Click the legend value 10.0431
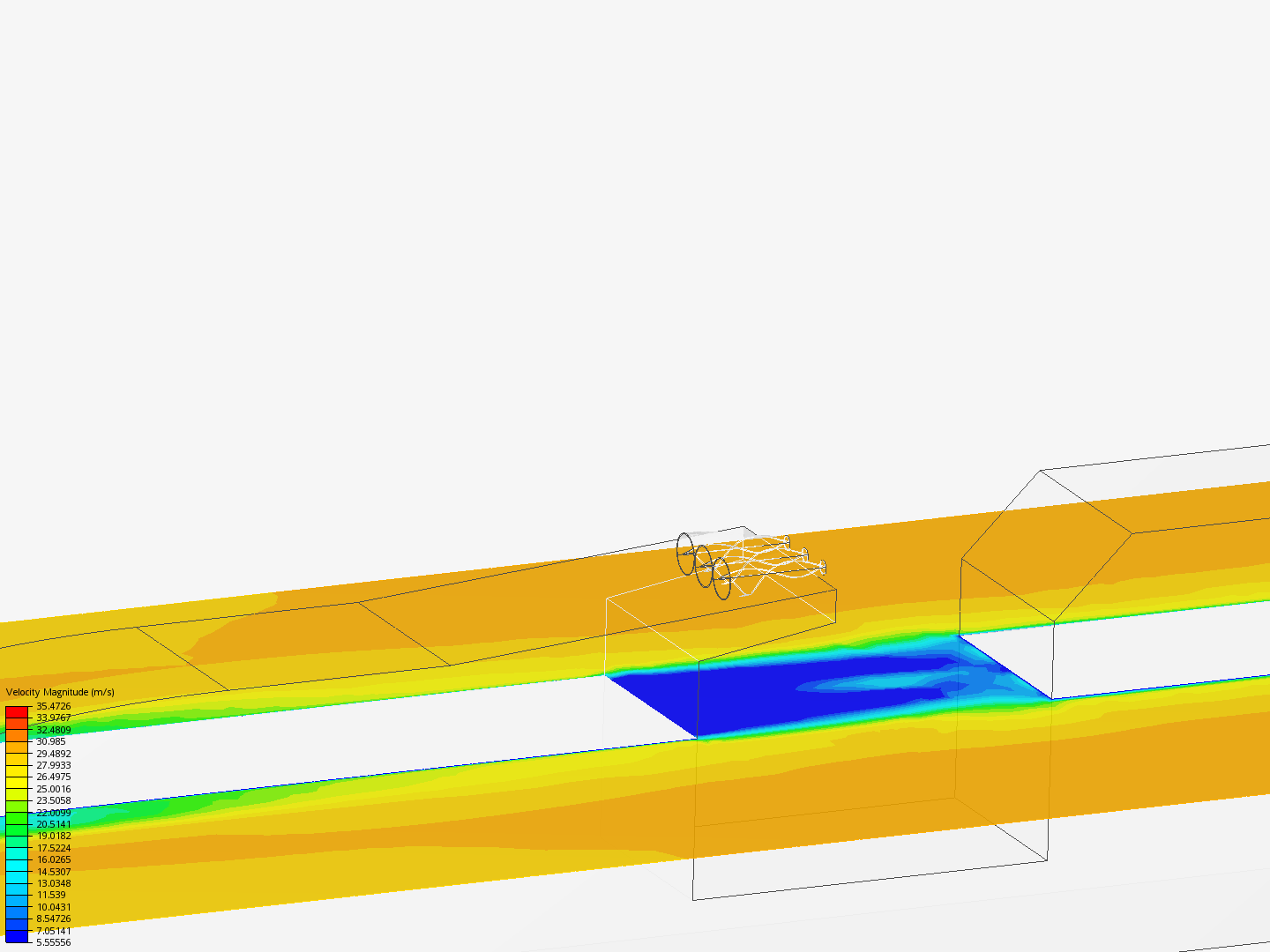The height and width of the screenshot is (952, 1270). (x=54, y=907)
